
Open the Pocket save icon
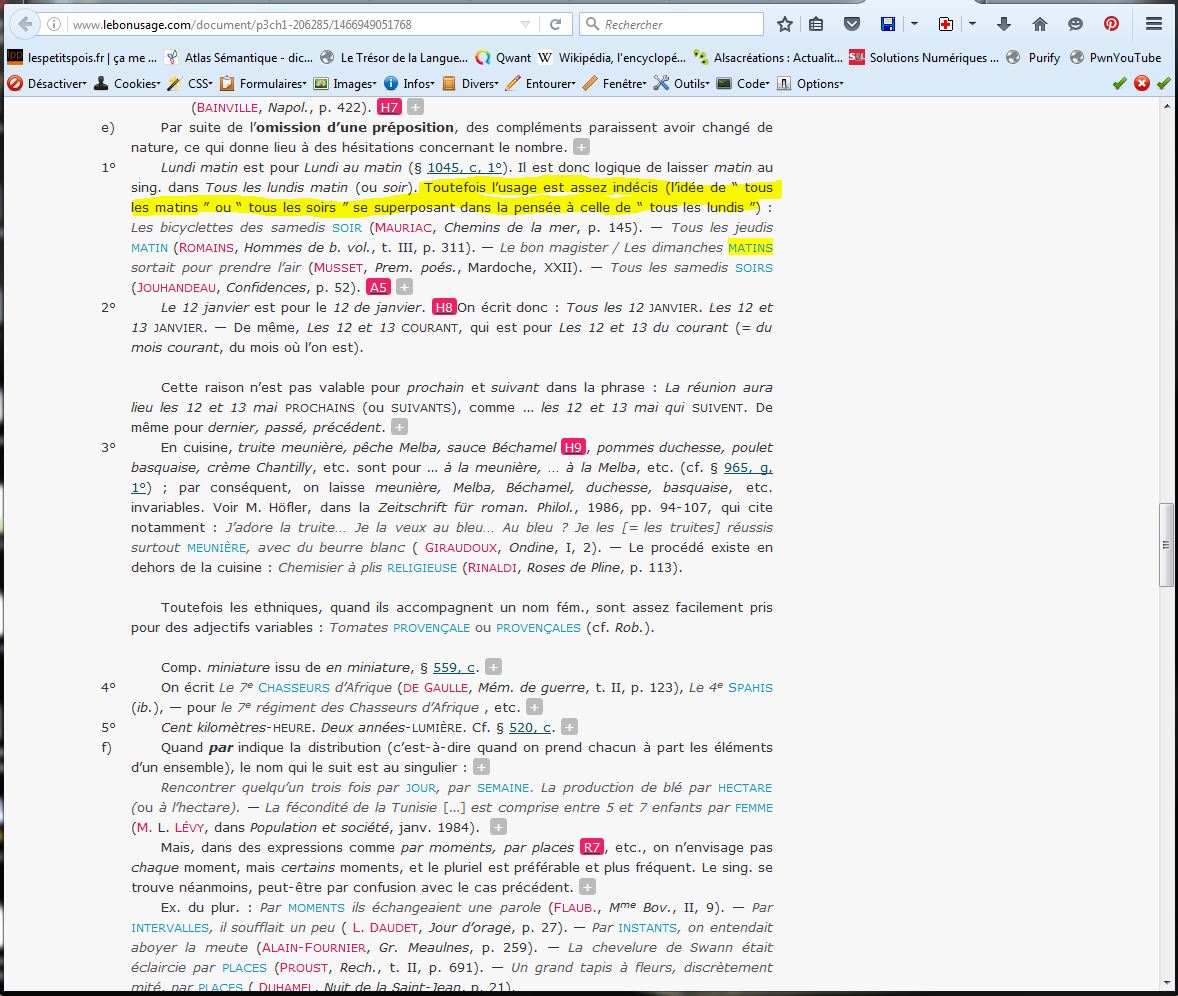point(851,24)
